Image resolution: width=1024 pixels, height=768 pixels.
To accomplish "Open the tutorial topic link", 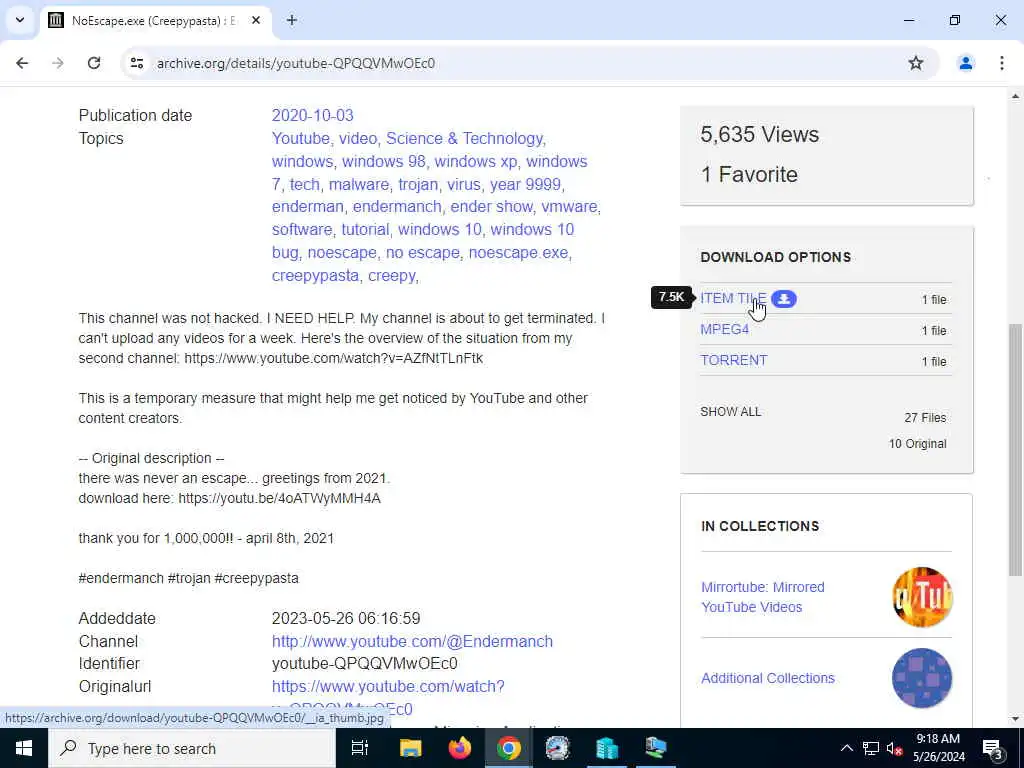I will pos(364,229).
